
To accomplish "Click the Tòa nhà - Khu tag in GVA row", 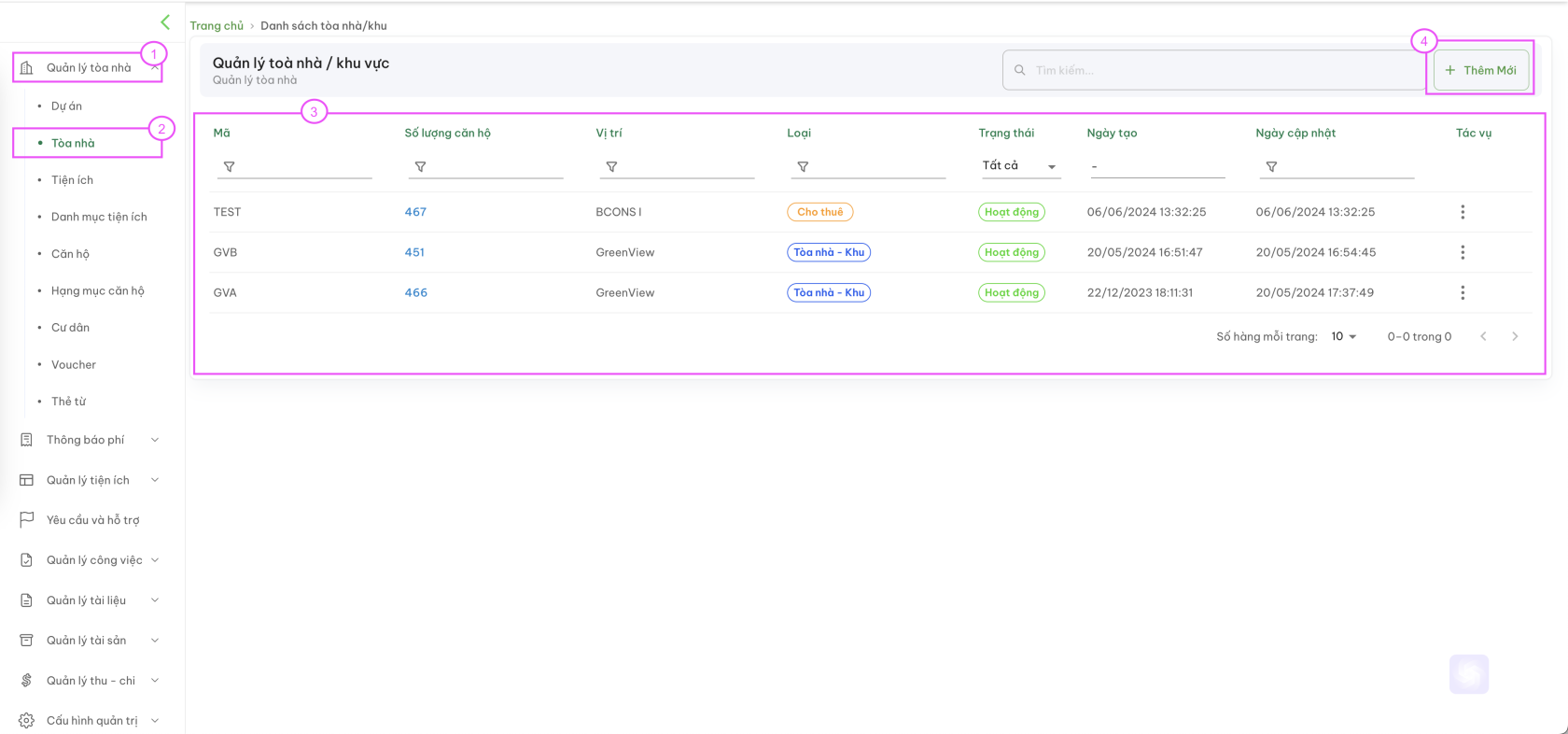I will pyautogui.click(x=829, y=292).
